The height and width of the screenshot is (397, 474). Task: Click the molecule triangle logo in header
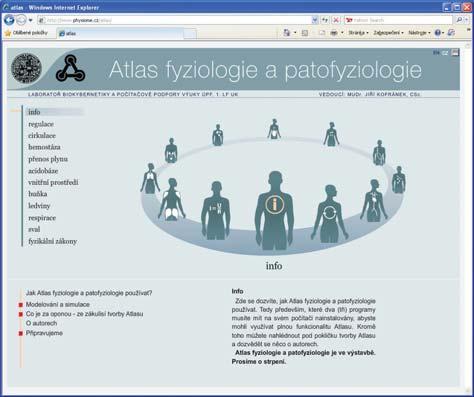70,68
